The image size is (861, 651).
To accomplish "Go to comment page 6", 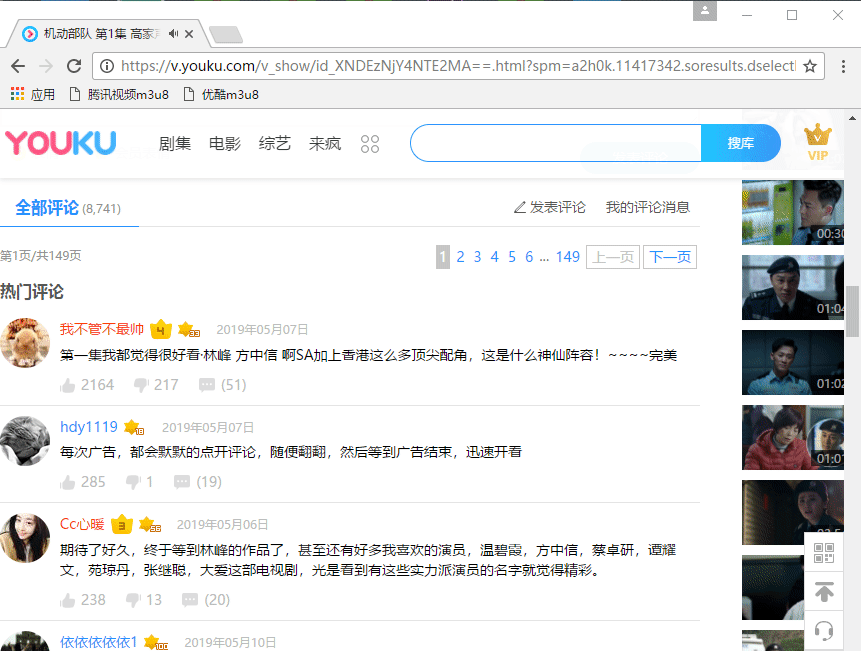I will [x=529, y=257].
